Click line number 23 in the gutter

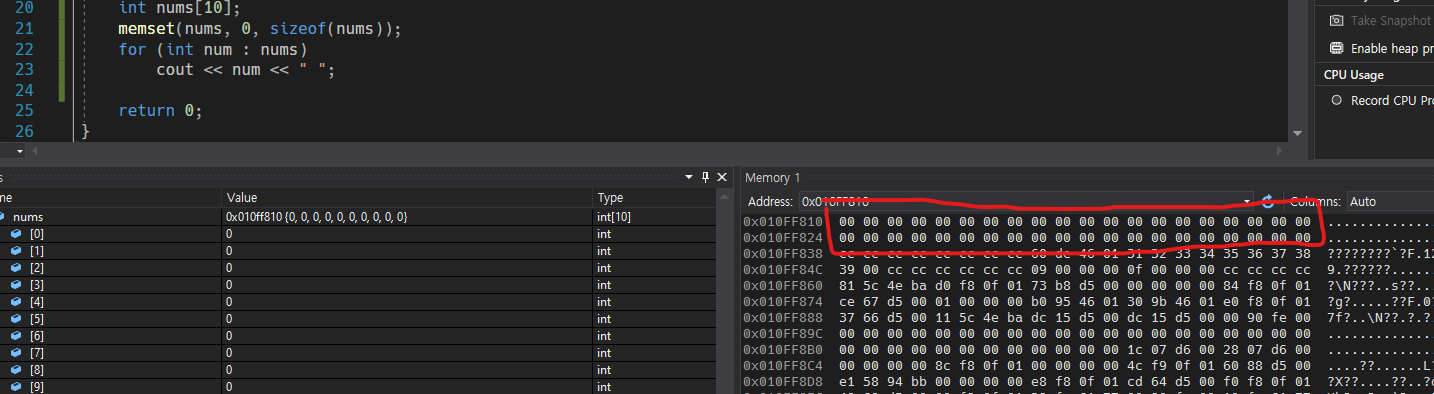(x=25, y=69)
